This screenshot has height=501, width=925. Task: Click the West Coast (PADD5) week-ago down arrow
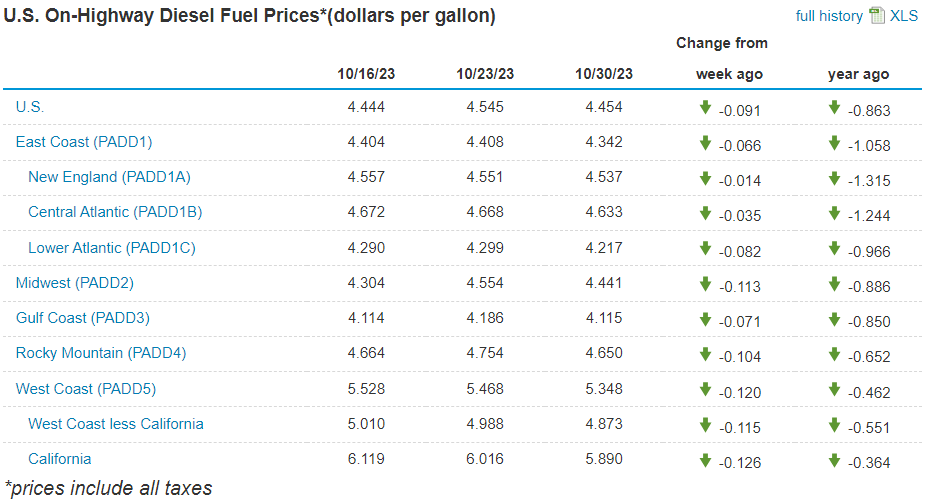(x=705, y=388)
